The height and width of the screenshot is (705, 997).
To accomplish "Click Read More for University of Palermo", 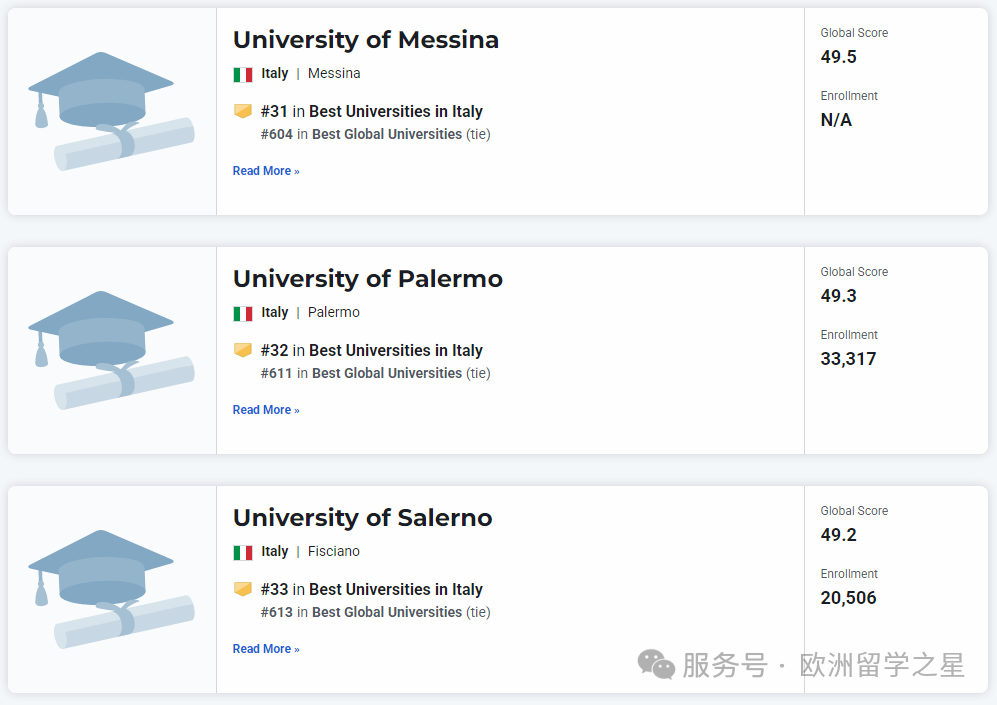I will (x=266, y=410).
